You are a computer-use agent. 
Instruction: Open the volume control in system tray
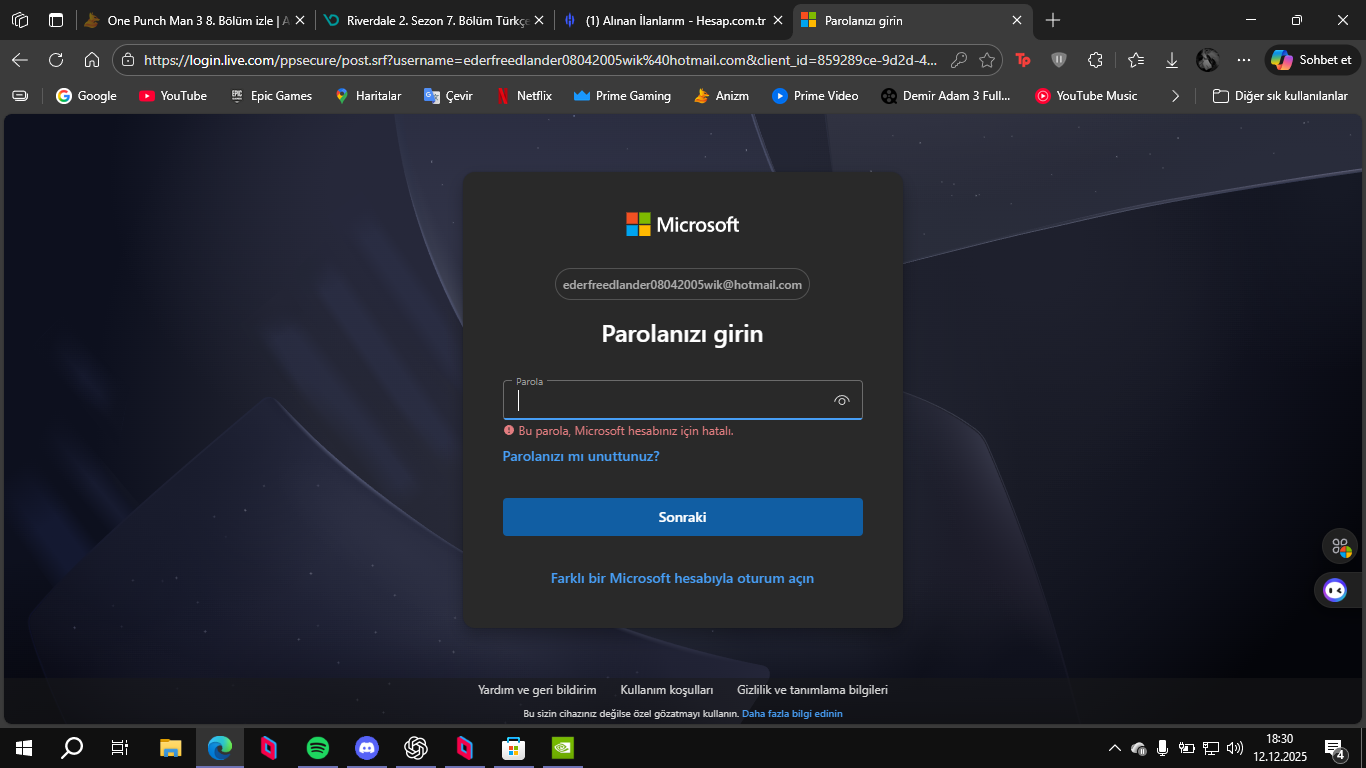pos(1234,748)
